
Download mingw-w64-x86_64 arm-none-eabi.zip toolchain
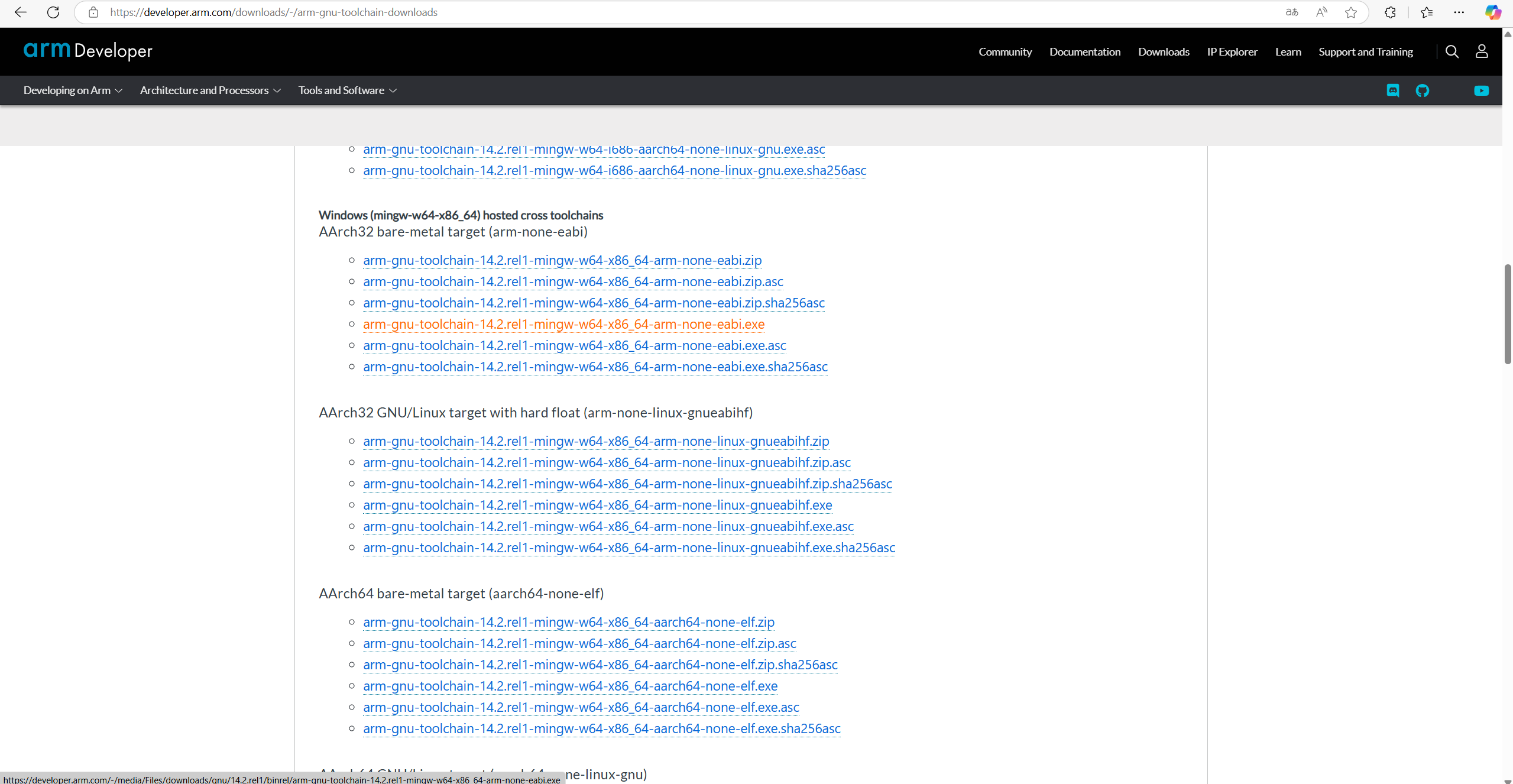coord(562,260)
